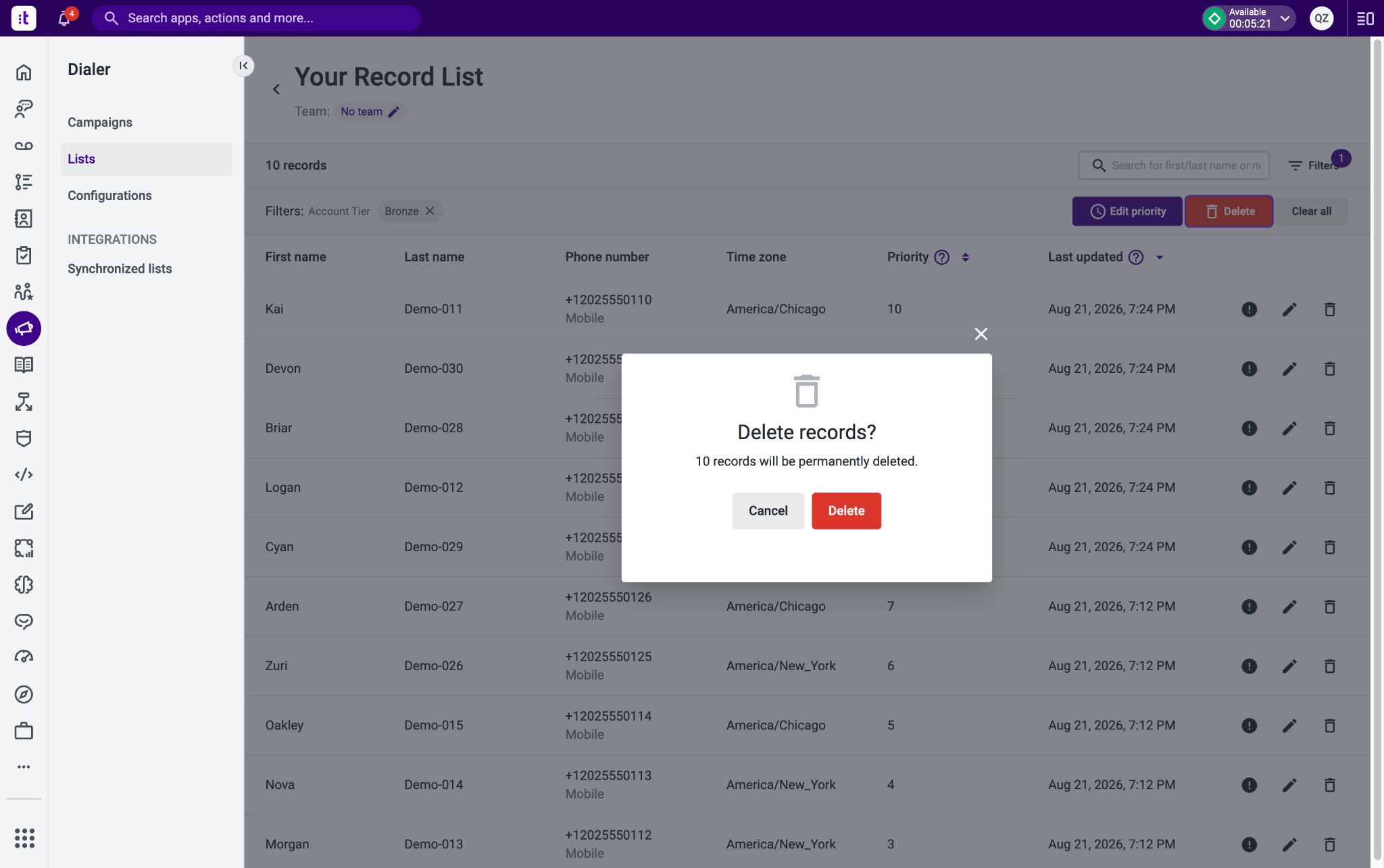Open the developer code sidebar icon
Screen dimensions: 1384x868
[24, 475]
